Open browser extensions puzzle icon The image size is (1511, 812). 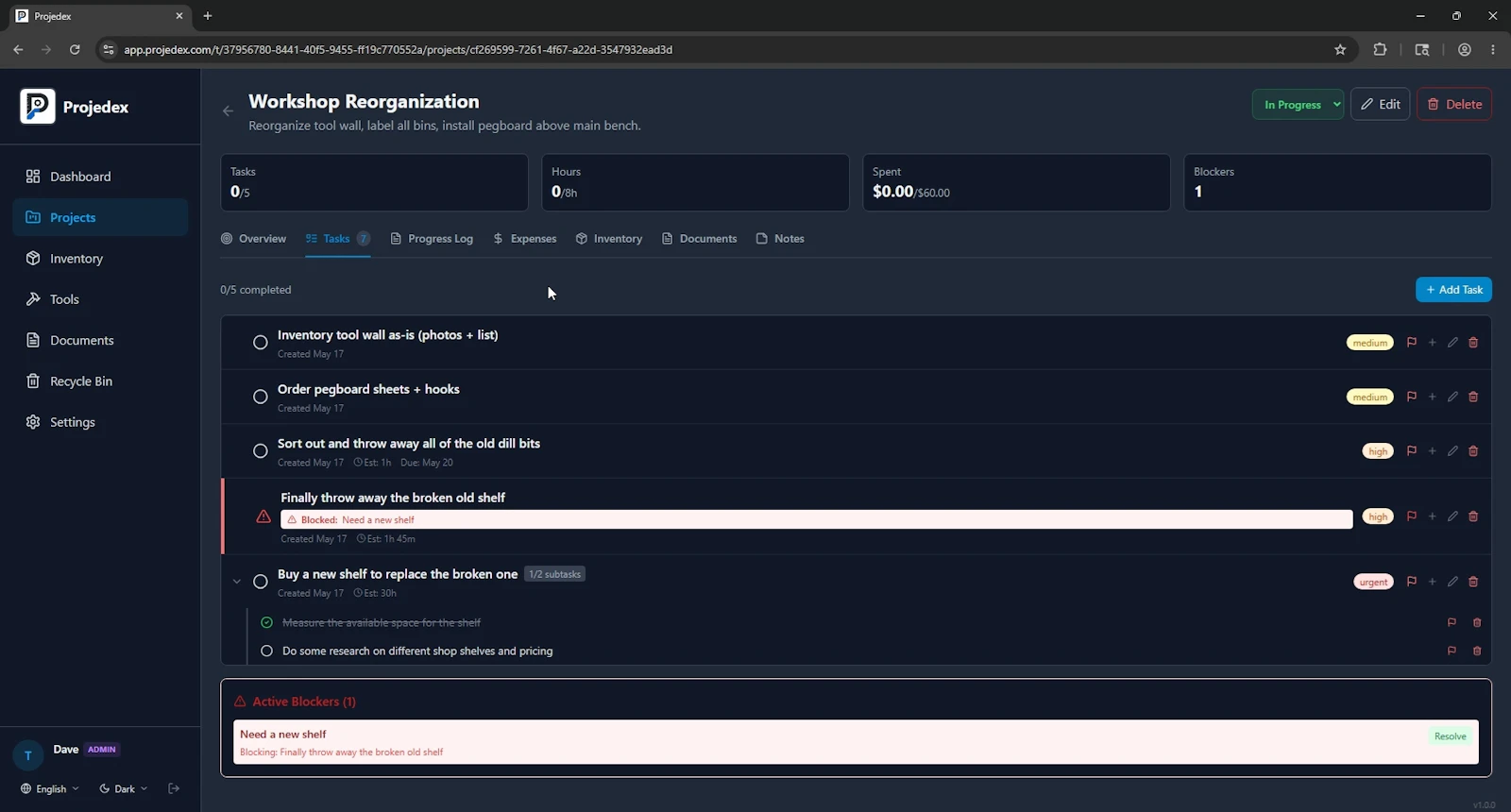1380,50
